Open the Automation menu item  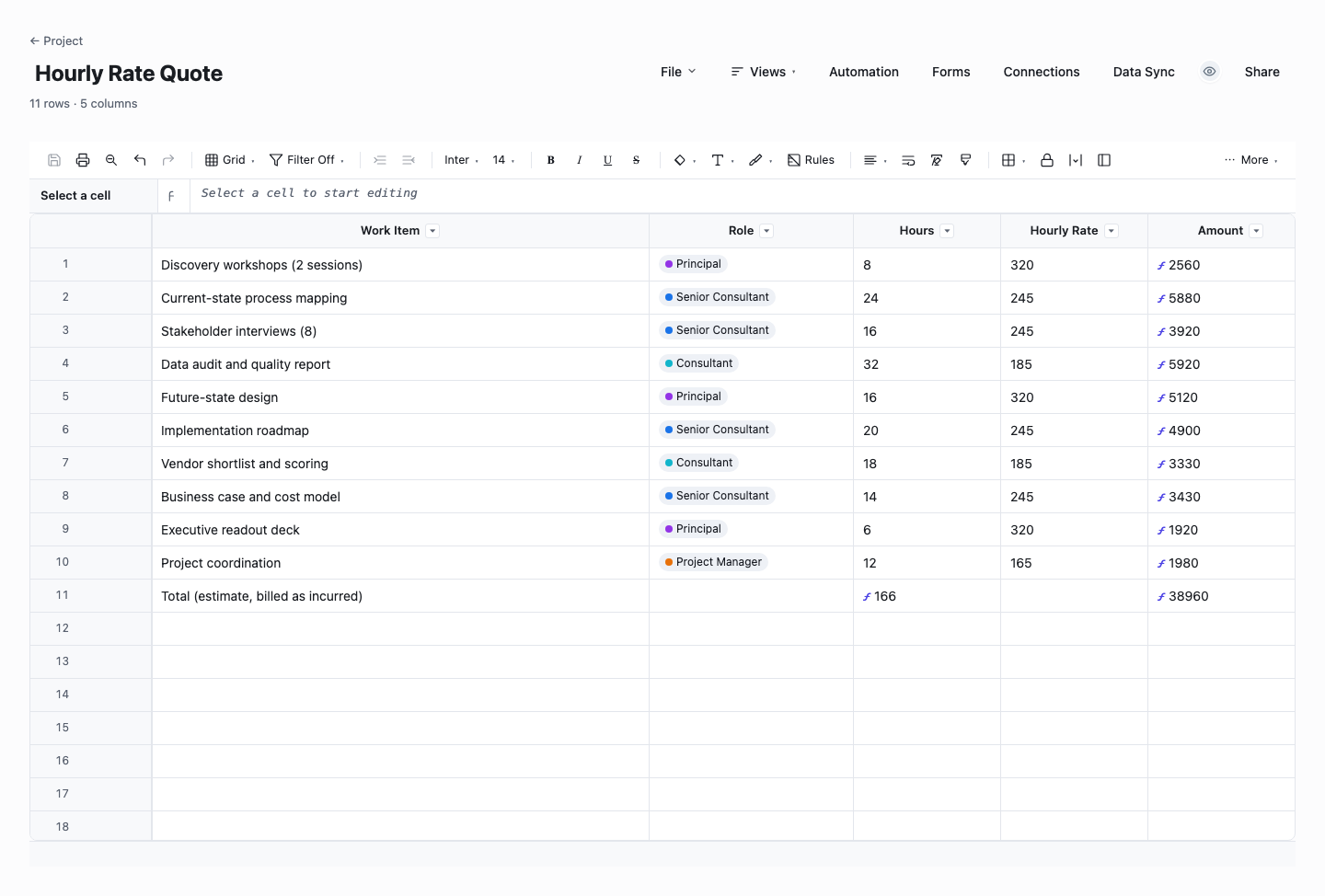pyautogui.click(x=864, y=72)
